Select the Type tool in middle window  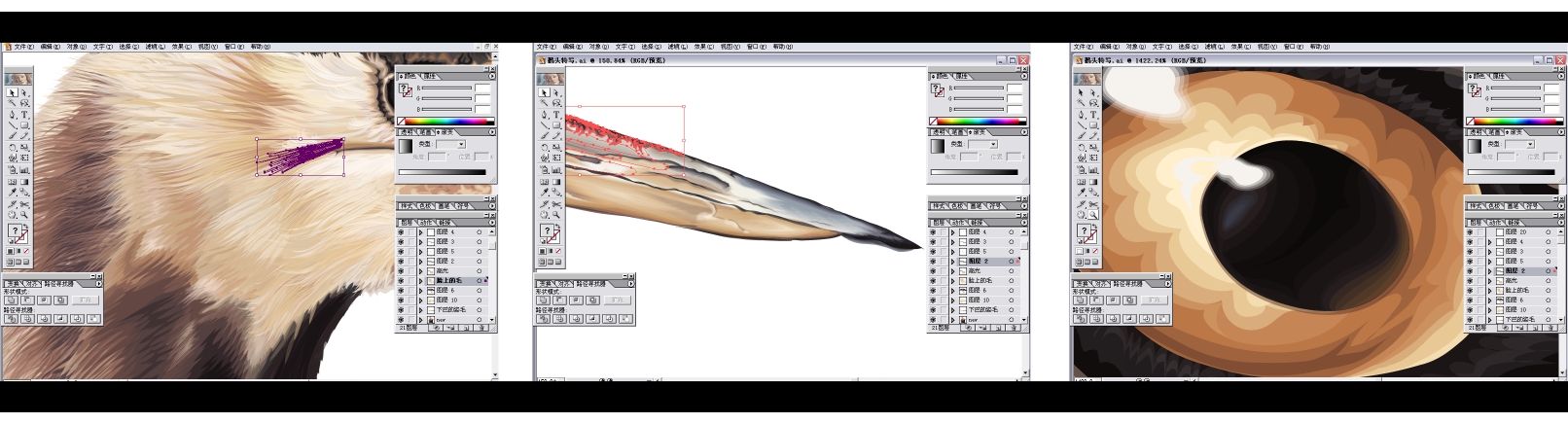[x=557, y=115]
